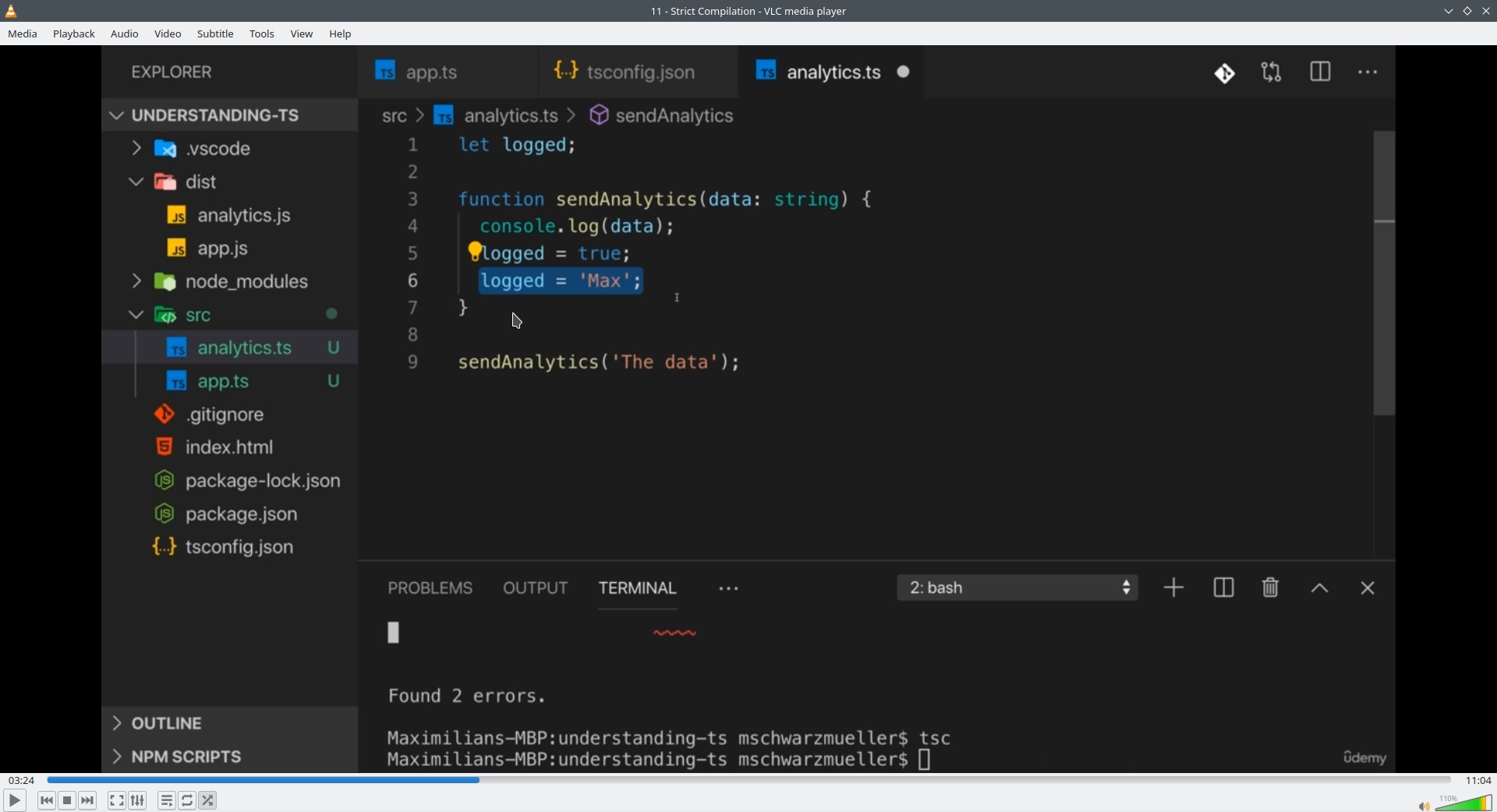Skip to next media in VLC
The image size is (1497, 812).
[x=88, y=800]
